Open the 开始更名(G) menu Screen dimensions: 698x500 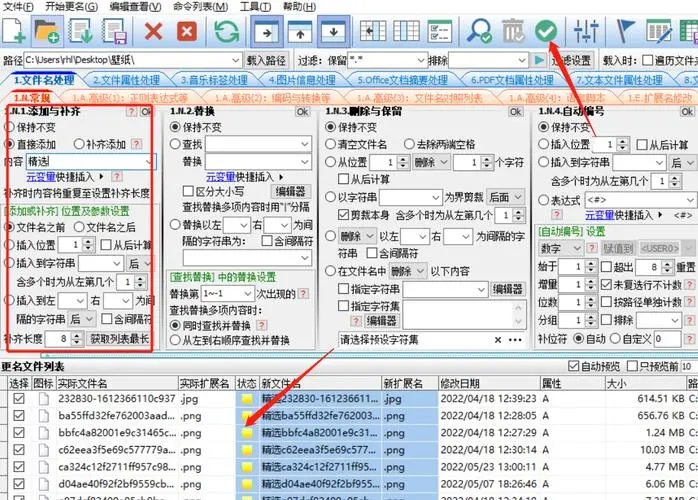(x=72, y=7)
